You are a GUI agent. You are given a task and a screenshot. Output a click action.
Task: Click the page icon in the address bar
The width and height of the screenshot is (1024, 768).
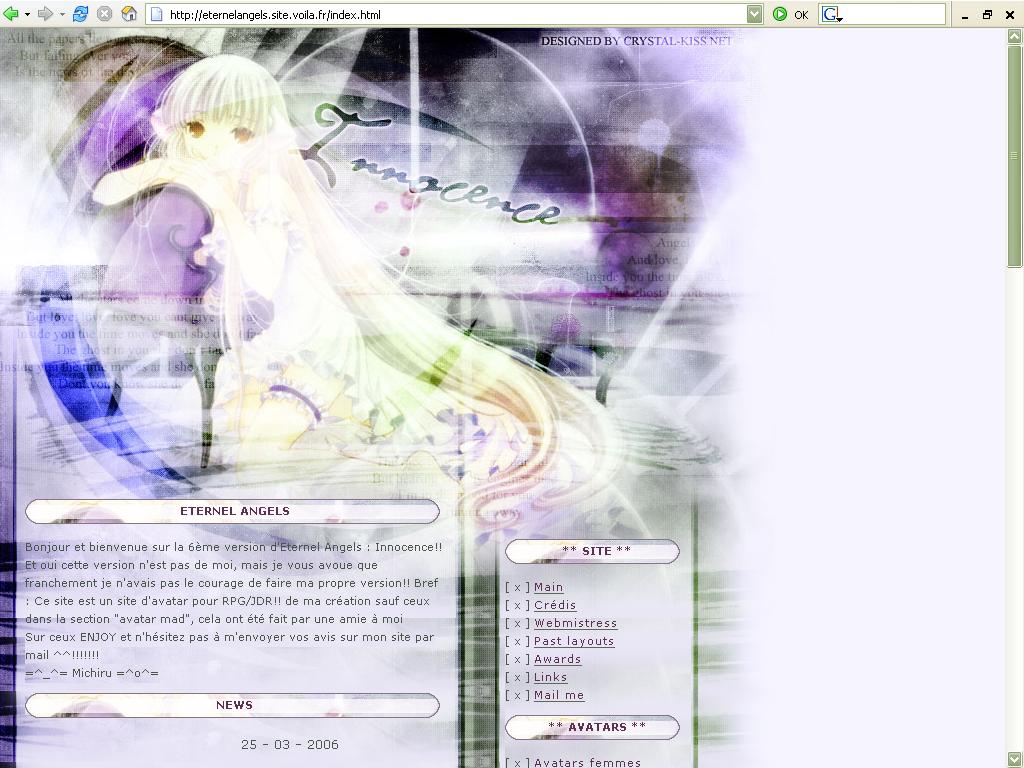(x=157, y=14)
